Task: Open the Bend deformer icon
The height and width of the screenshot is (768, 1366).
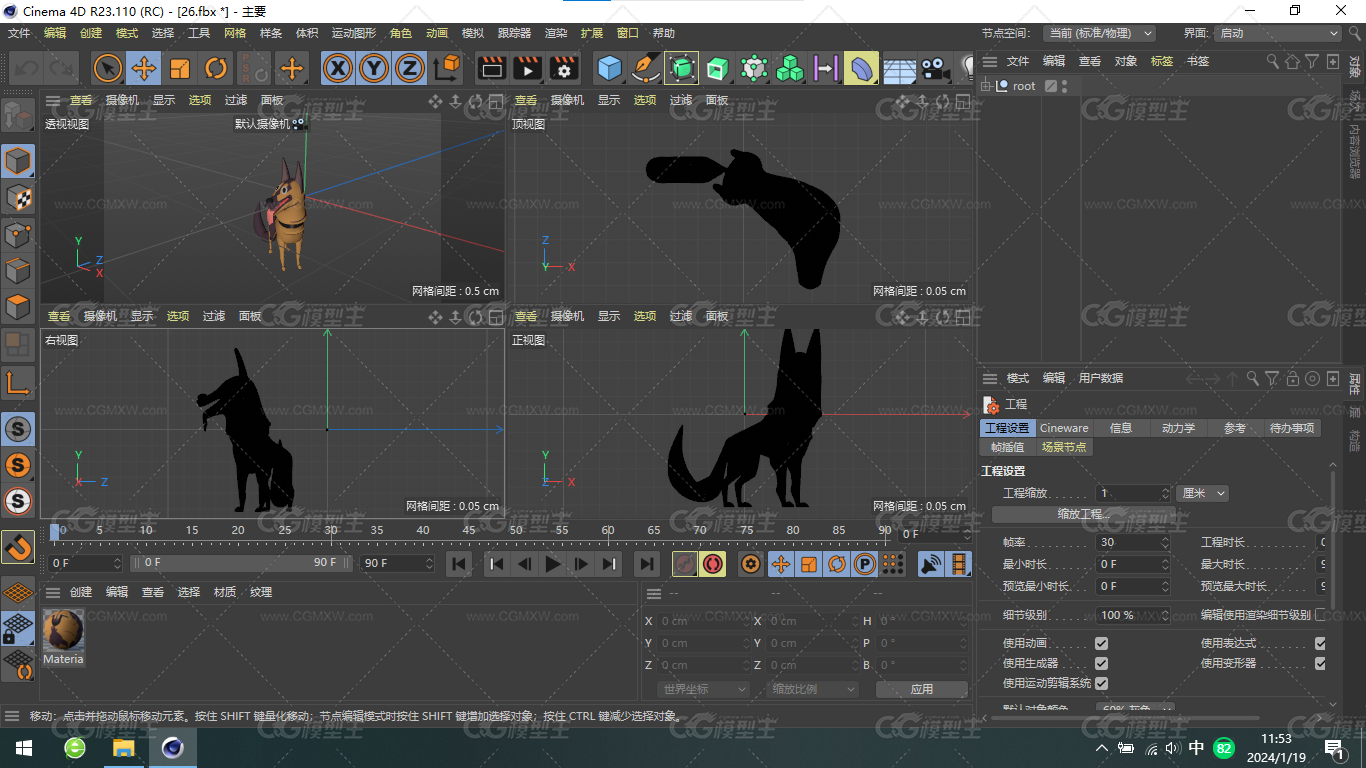Action: click(861, 68)
